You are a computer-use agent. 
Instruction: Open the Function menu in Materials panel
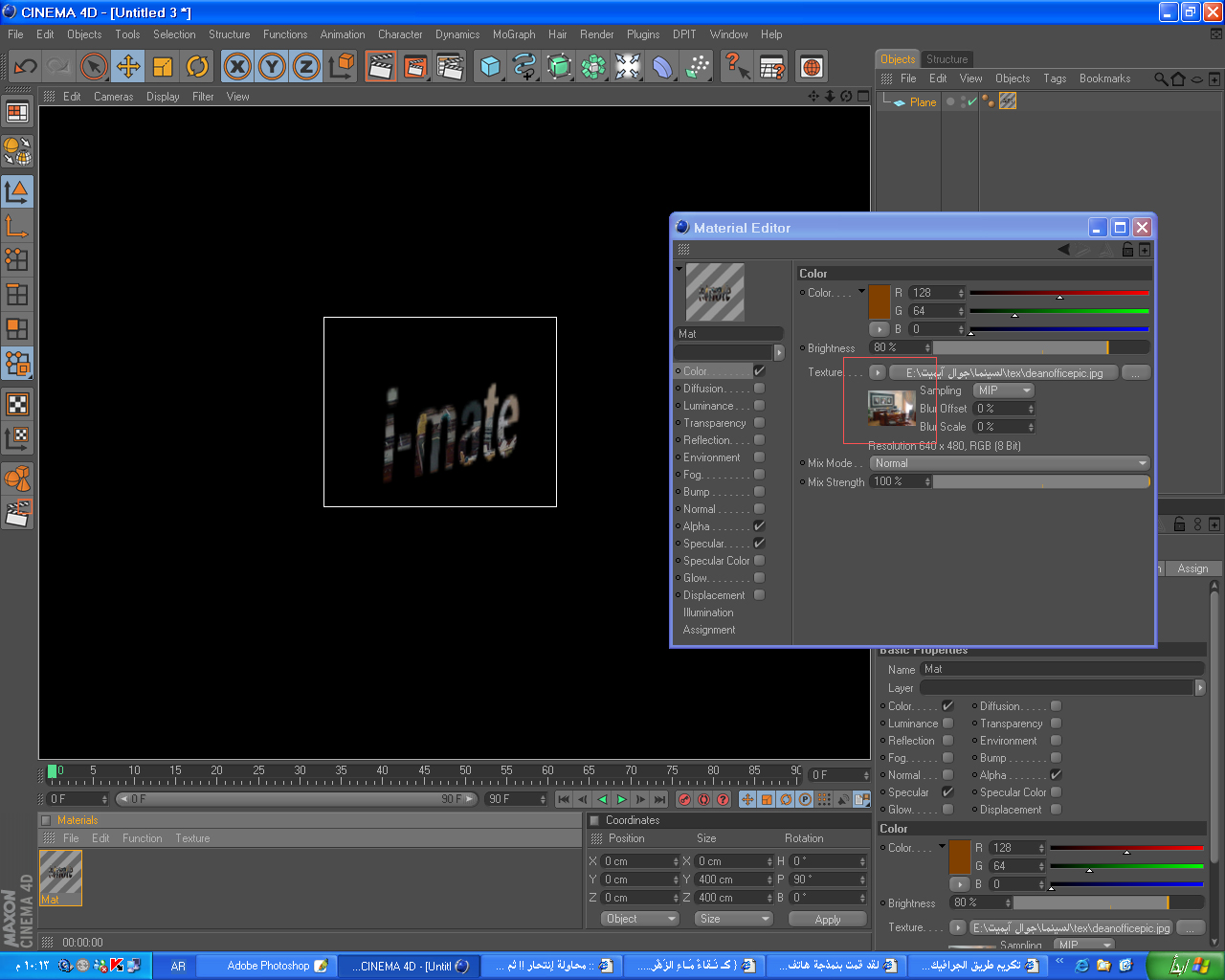(x=142, y=838)
